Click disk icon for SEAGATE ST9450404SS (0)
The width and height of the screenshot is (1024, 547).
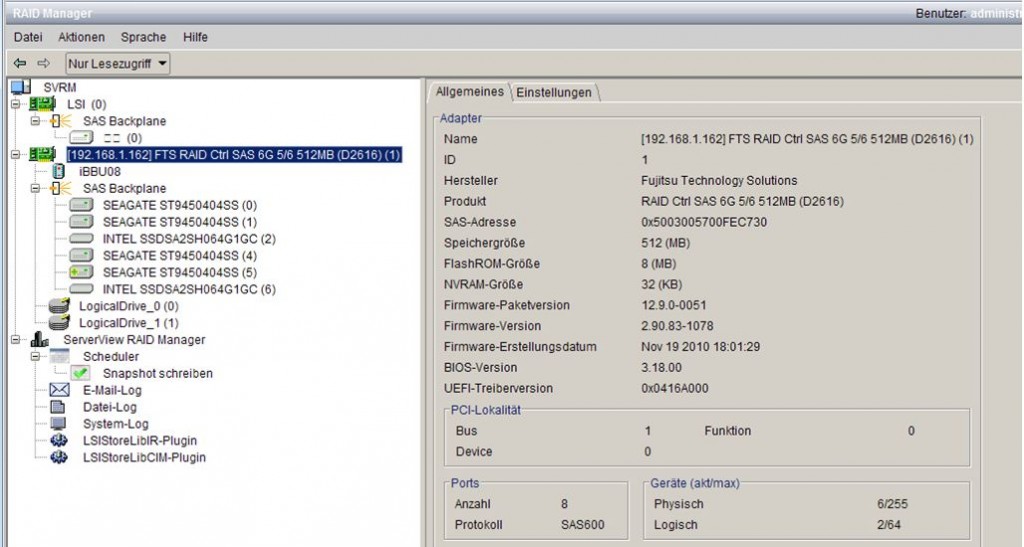pos(82,205)
